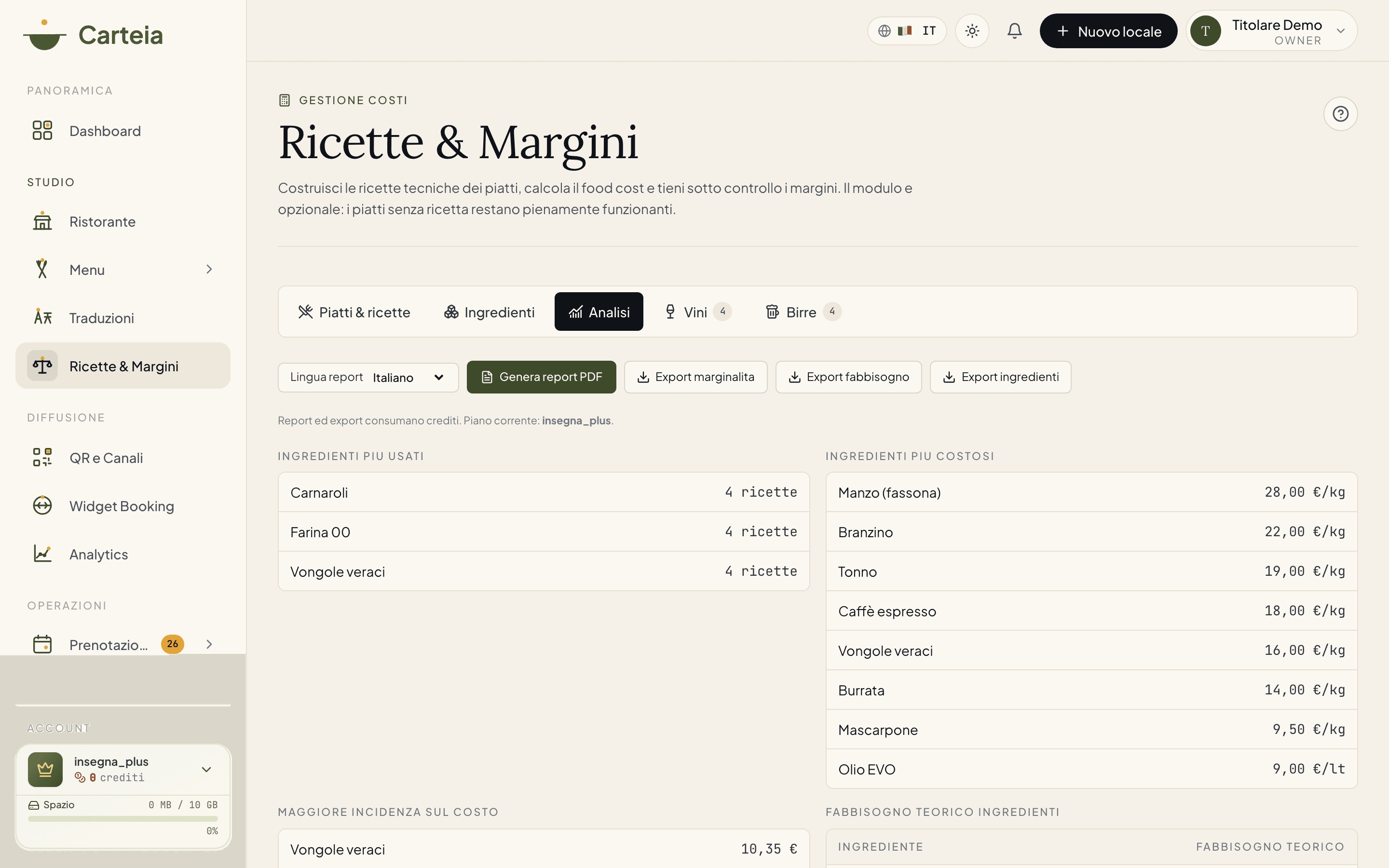1389x868 pixels.
Task: Toggle the light/dark theme sun icon
Action: coord(972,31)
